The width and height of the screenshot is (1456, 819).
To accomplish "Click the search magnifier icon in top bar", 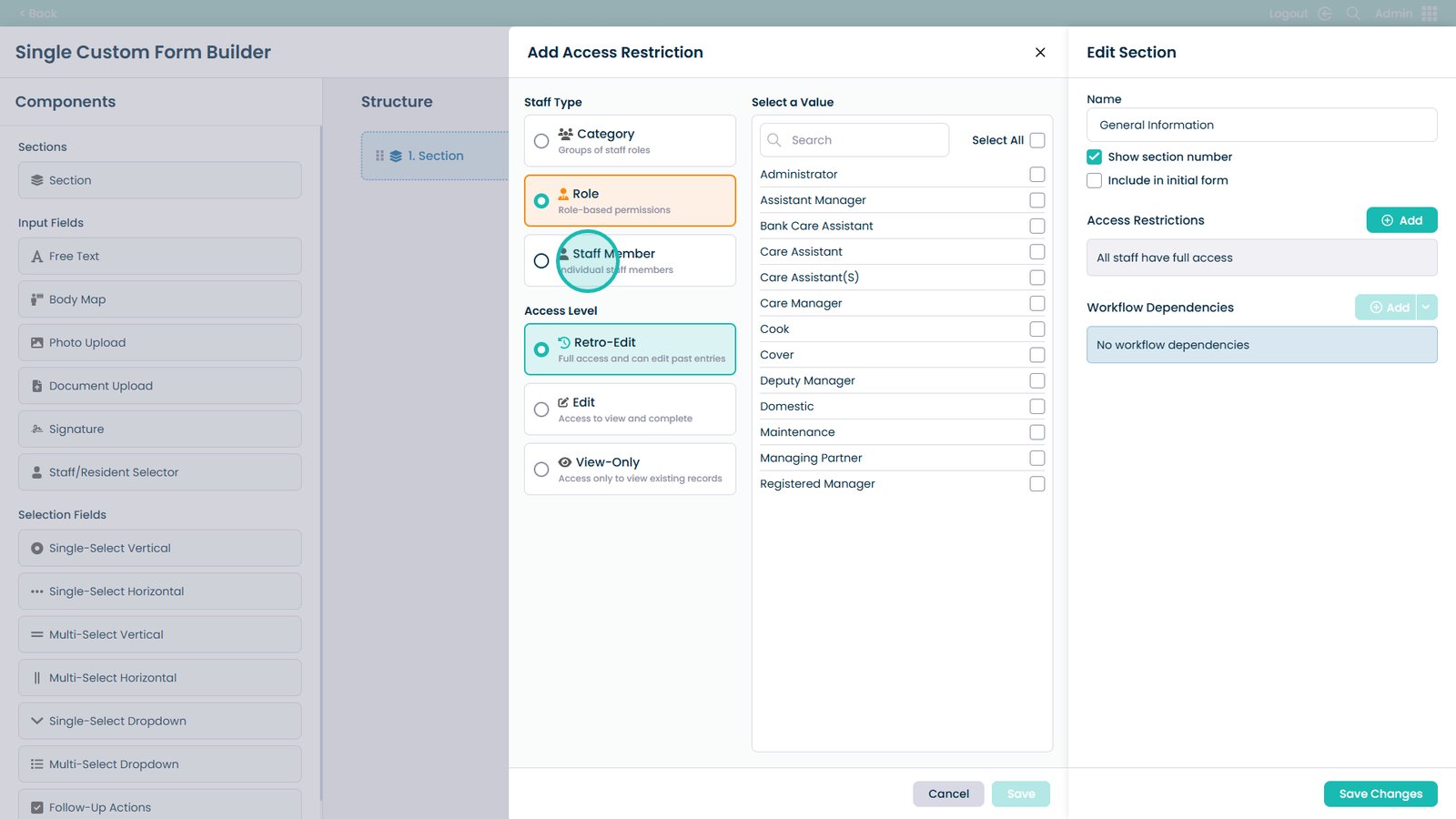I will coord(1353,14).
